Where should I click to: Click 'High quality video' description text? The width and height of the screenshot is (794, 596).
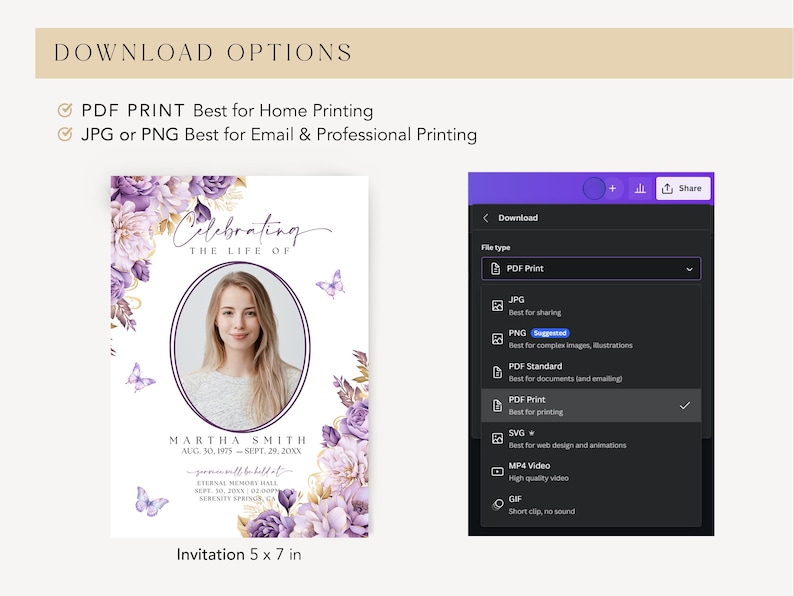click(x=539, y=478)
